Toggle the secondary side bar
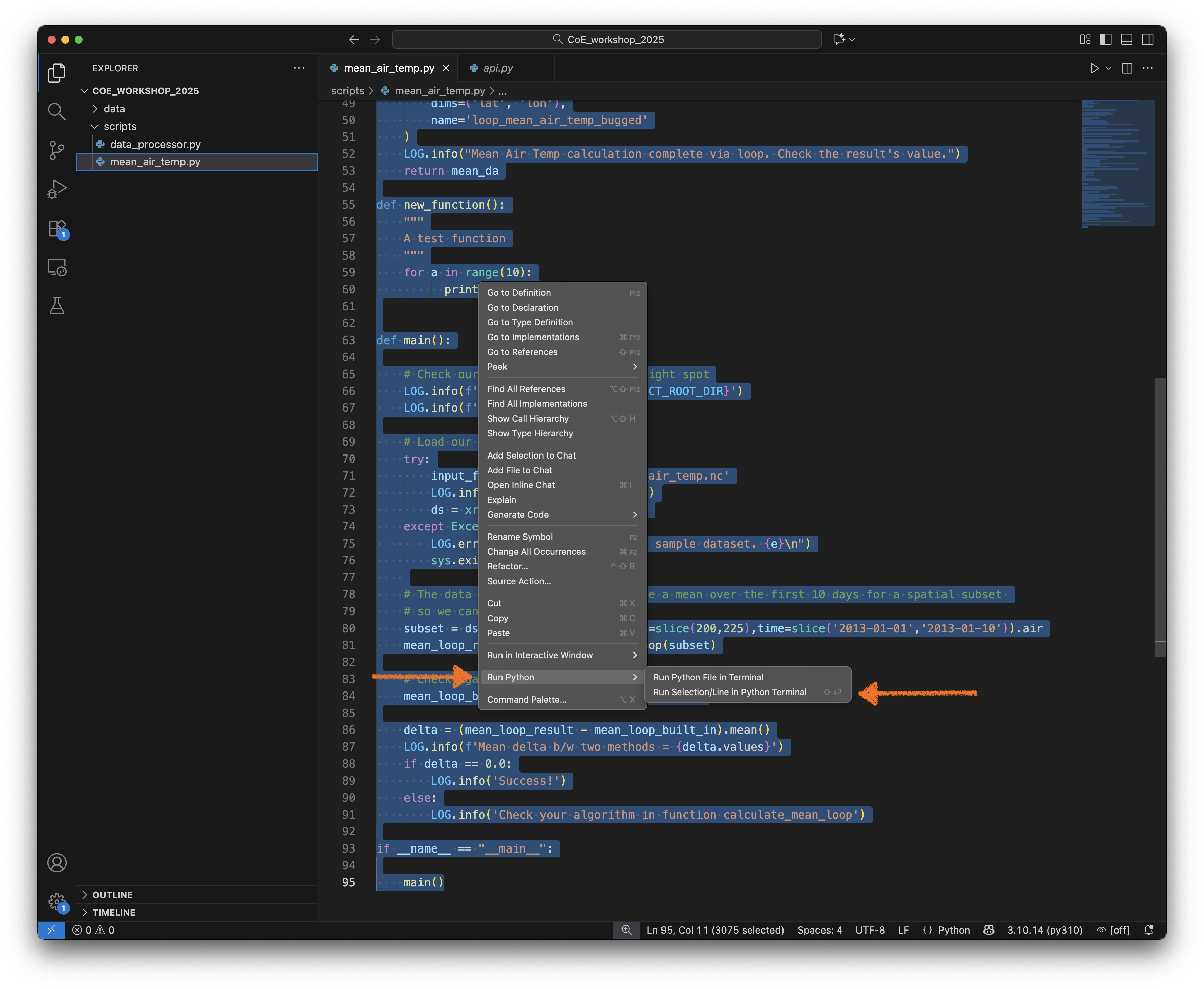This screenshot has height=989, width=1204. [x=1148, y=39]
